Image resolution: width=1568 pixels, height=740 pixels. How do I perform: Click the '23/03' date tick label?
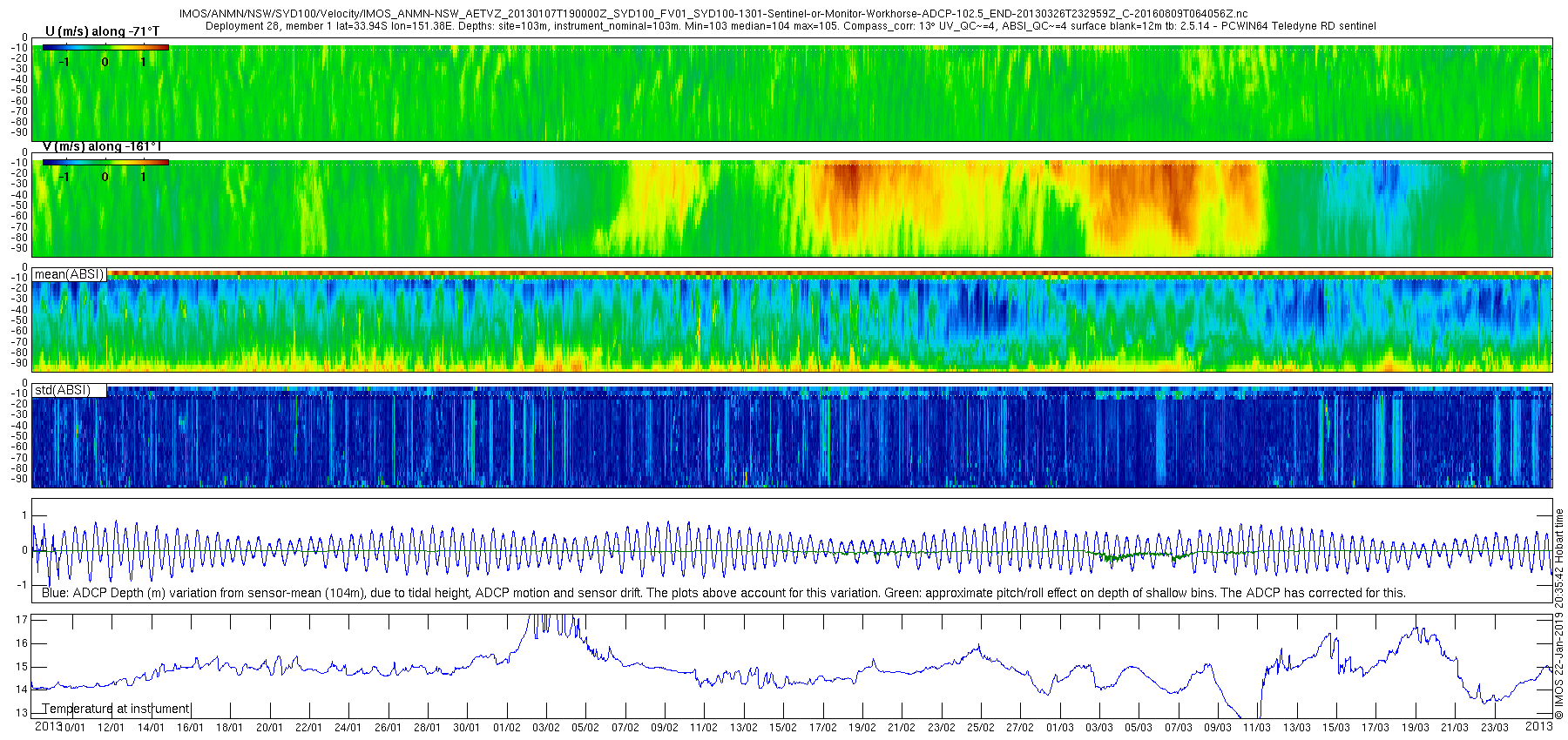pyautogui.click(x=1494, y=728)
